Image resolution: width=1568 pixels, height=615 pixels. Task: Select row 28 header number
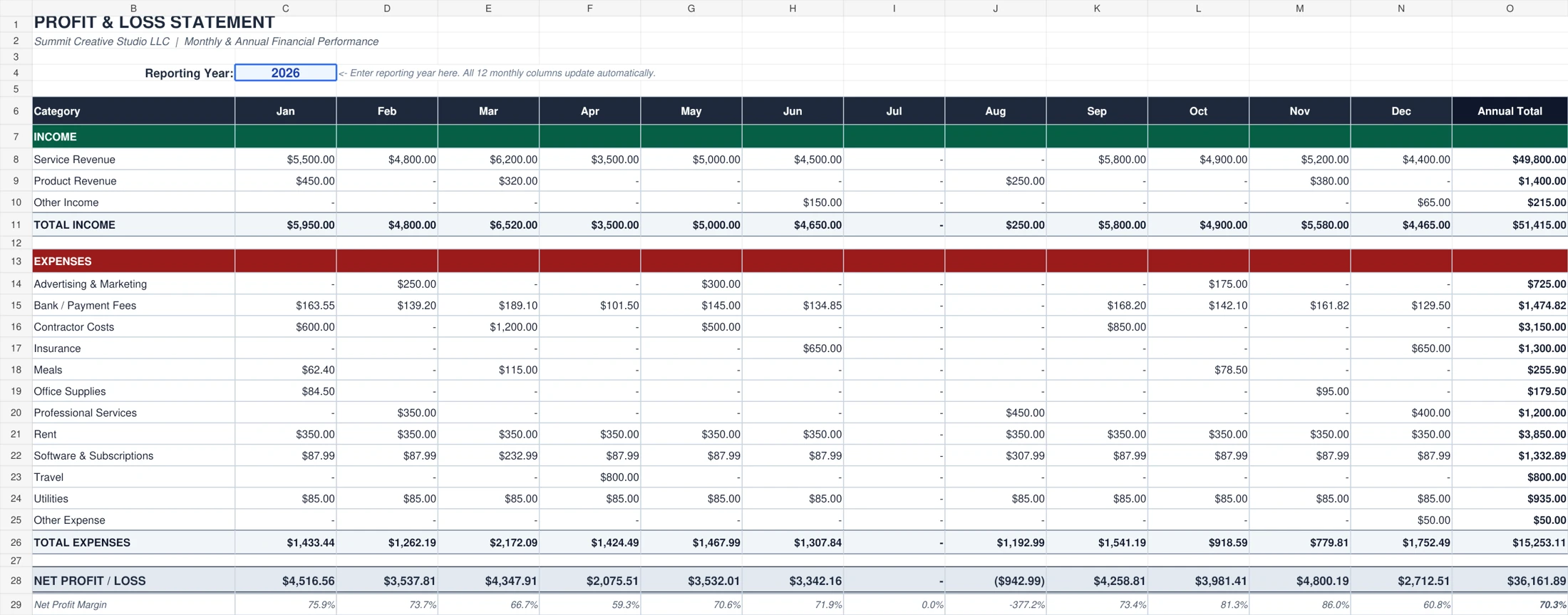pos(16,581)
